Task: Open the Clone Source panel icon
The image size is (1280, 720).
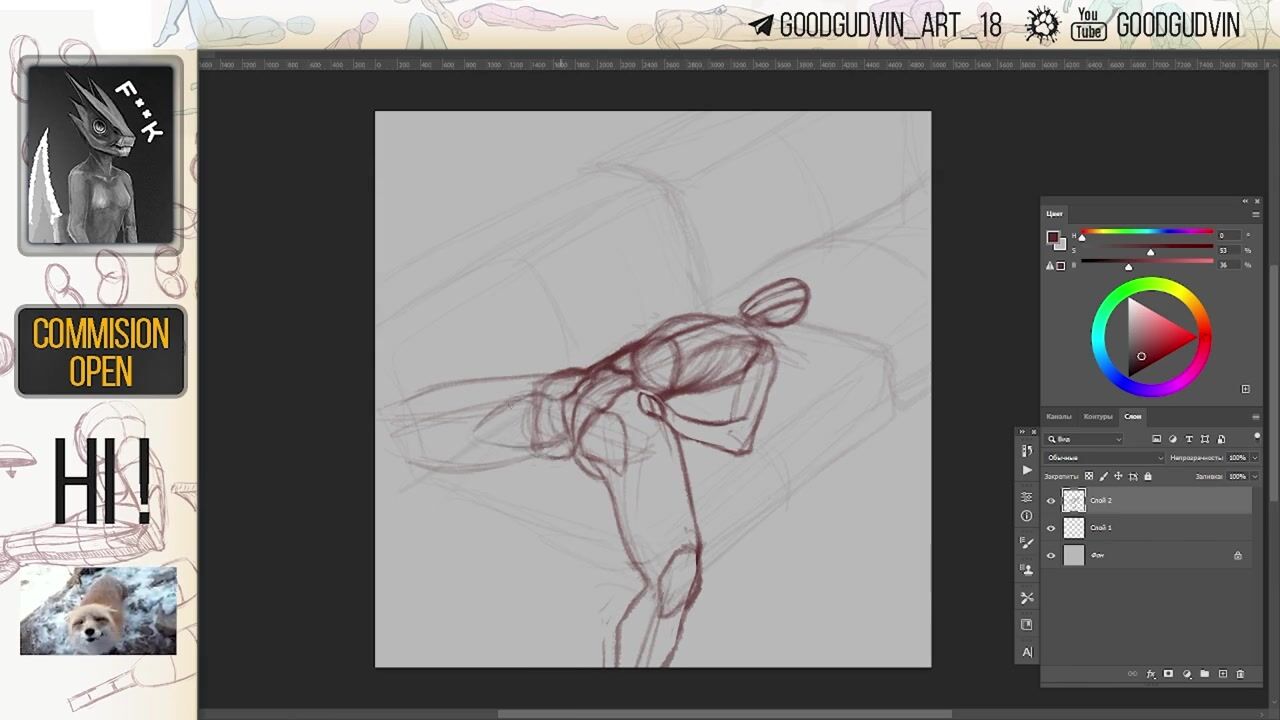Action: coord(1026,570)
